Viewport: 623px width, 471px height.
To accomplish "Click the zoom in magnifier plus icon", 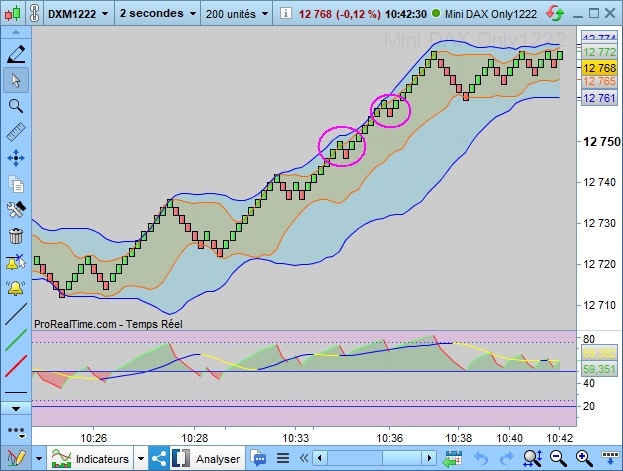I will click(583, 459).
